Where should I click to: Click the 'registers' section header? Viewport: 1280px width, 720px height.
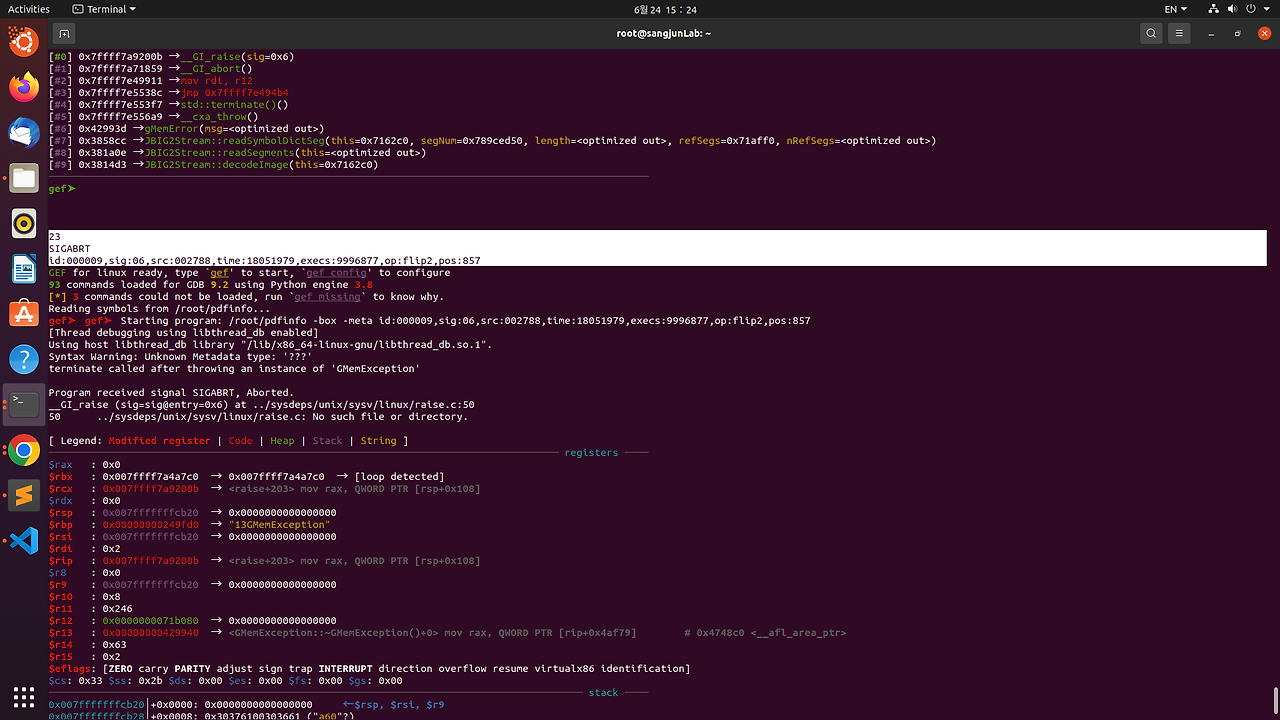click(591, 452)
